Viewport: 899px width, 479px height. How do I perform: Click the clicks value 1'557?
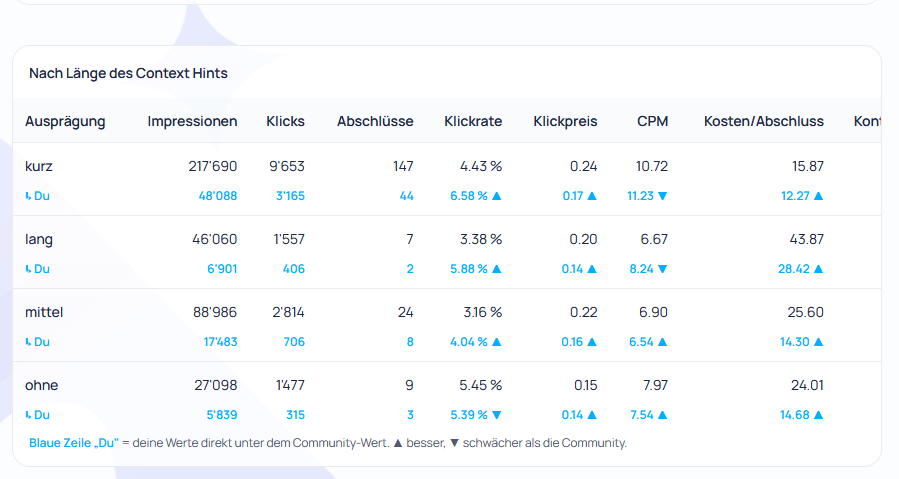pyautogui.click(x=289, y=239)
